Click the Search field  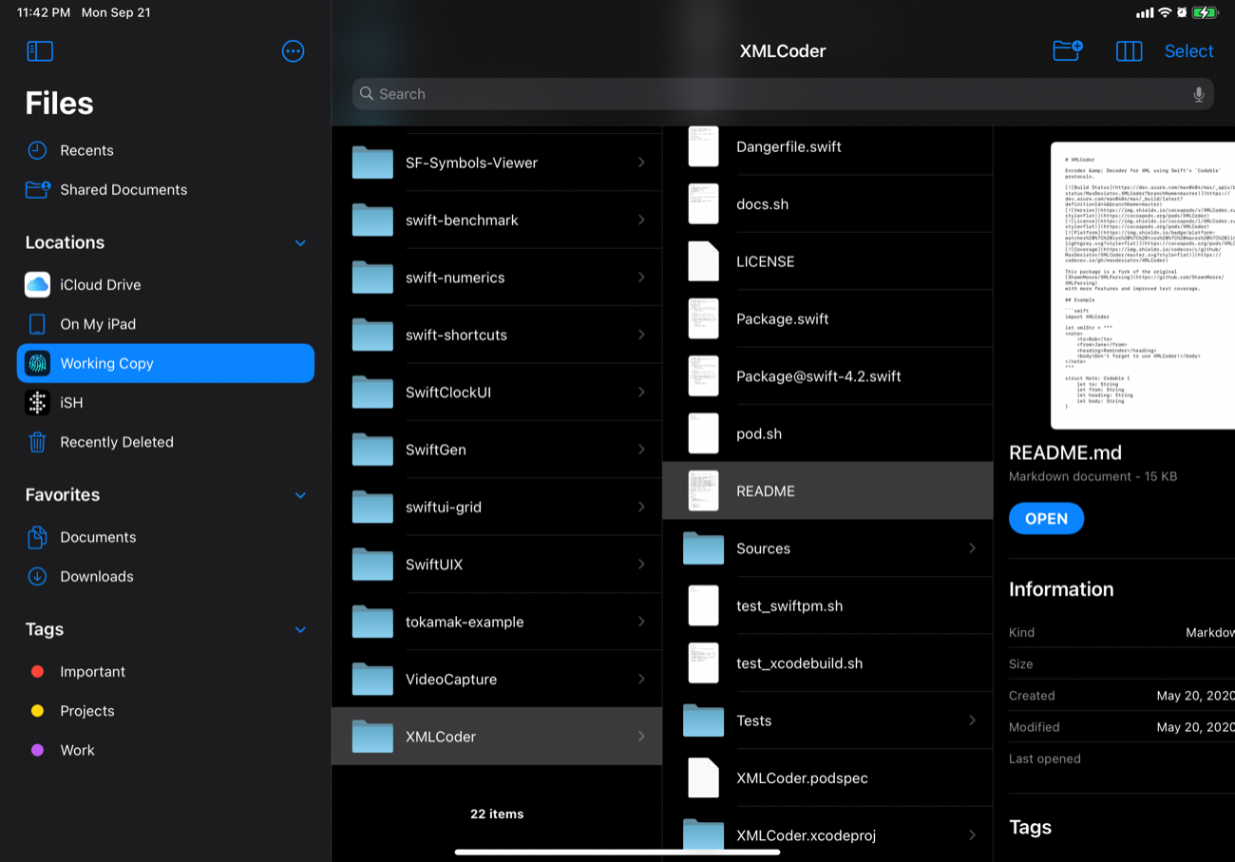pos(783,94)
